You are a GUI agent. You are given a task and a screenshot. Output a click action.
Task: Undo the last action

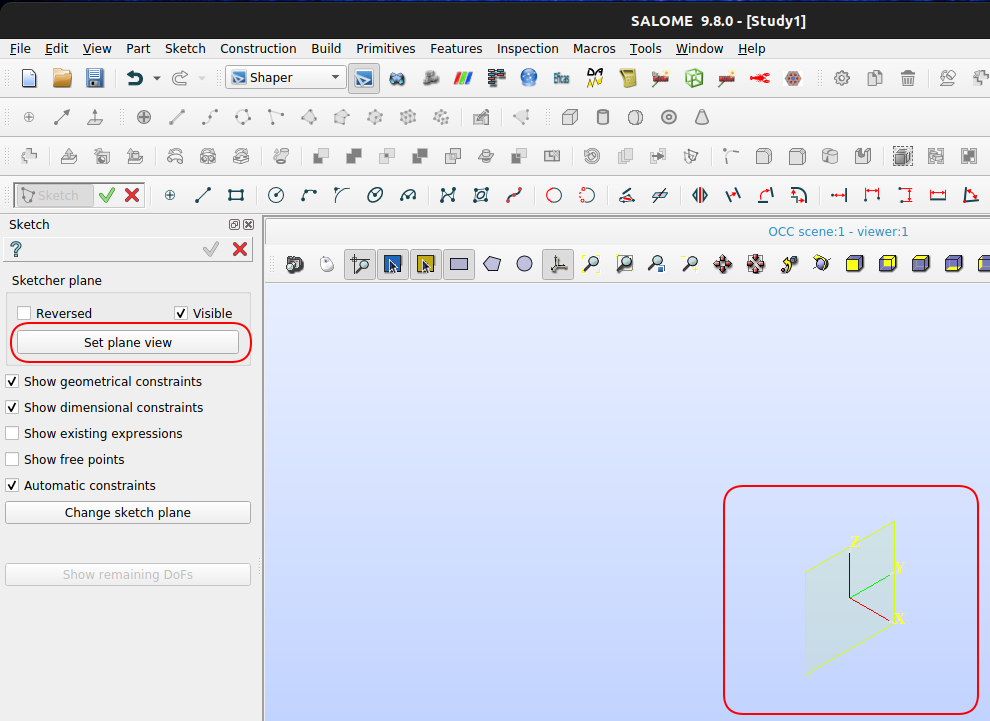click(x=134, y=78)
